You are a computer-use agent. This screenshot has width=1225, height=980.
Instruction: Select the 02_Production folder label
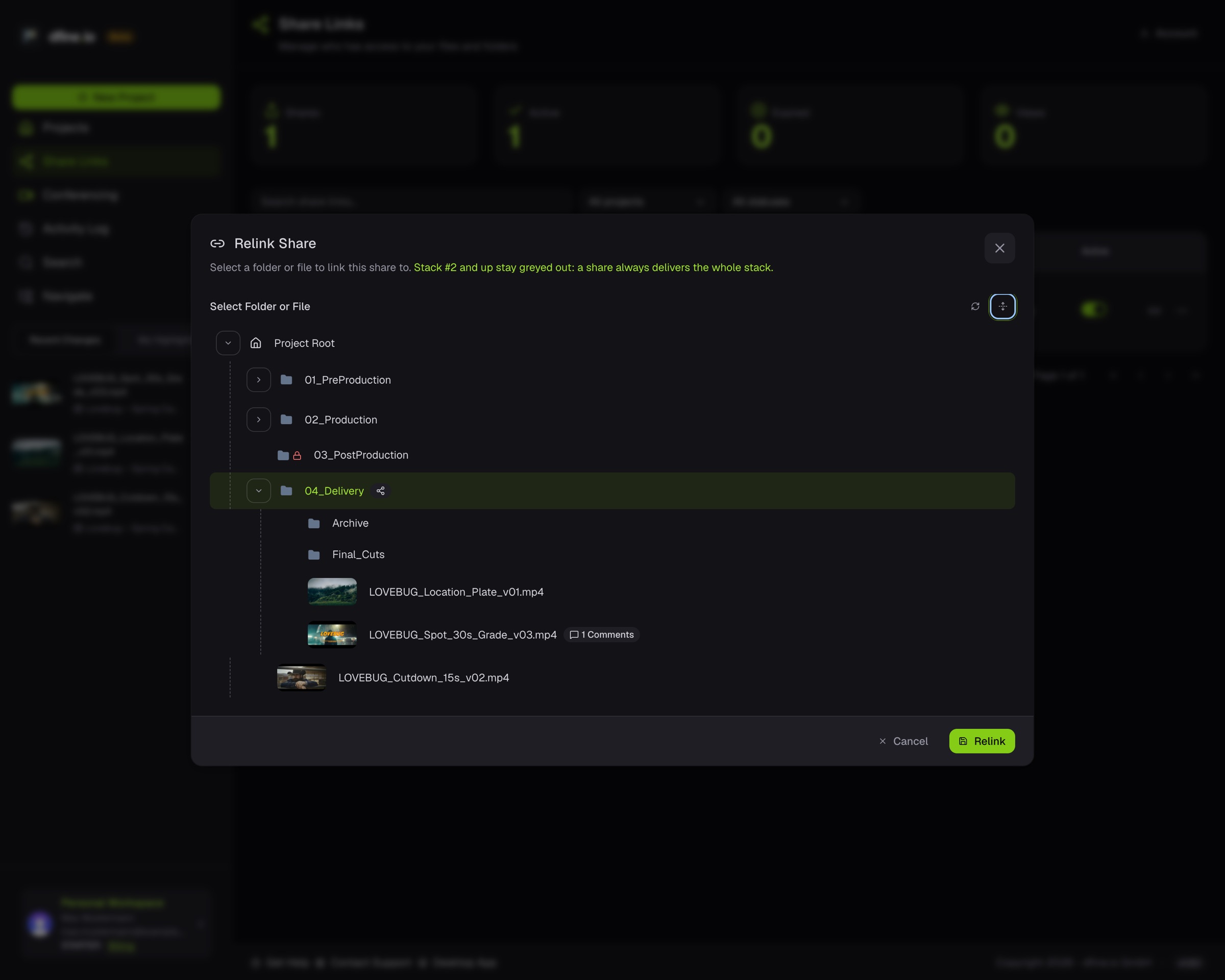pyautogui.click(x=341, y=419)
